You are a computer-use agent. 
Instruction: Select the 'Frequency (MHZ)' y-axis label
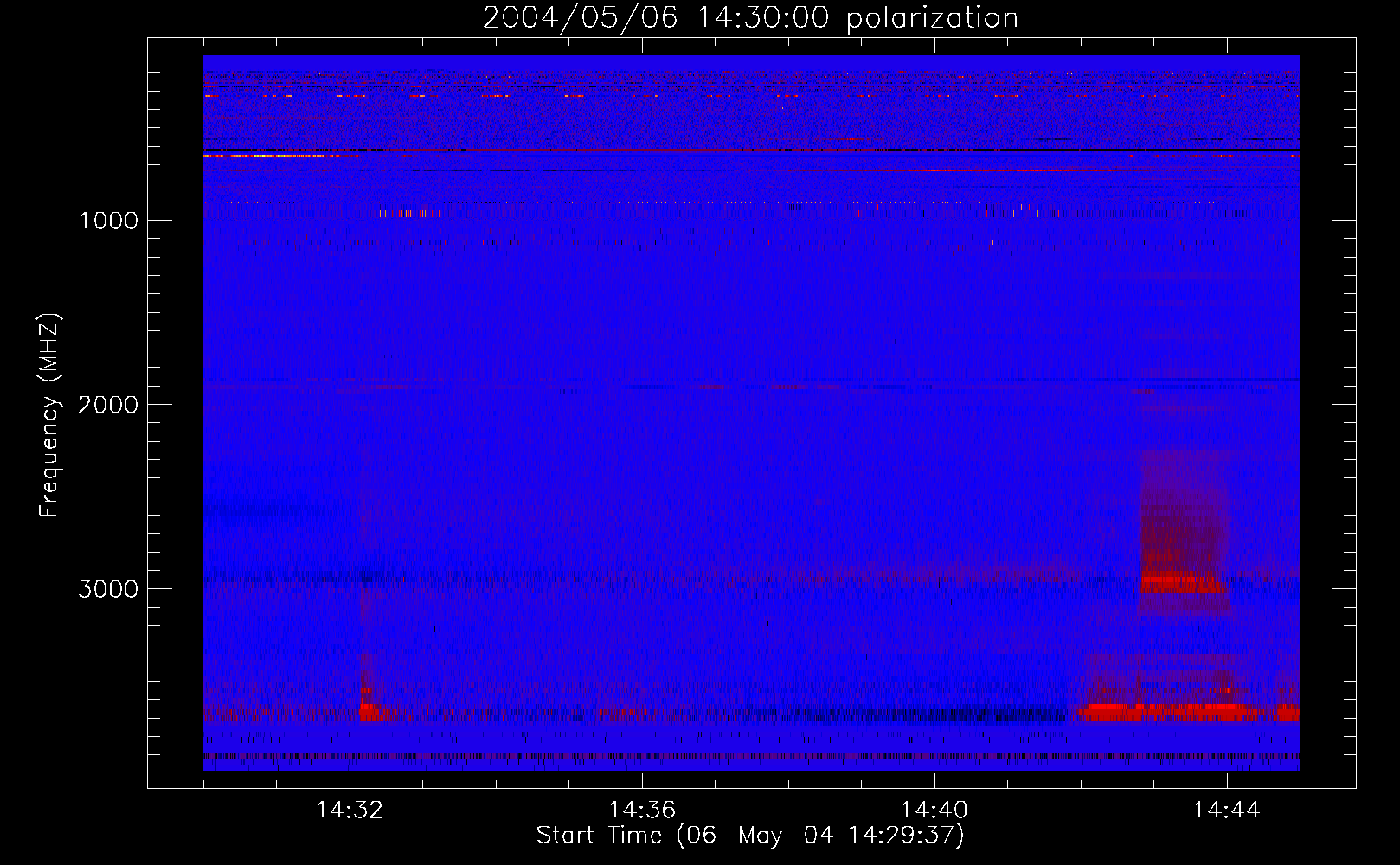(x=49, y=415)
